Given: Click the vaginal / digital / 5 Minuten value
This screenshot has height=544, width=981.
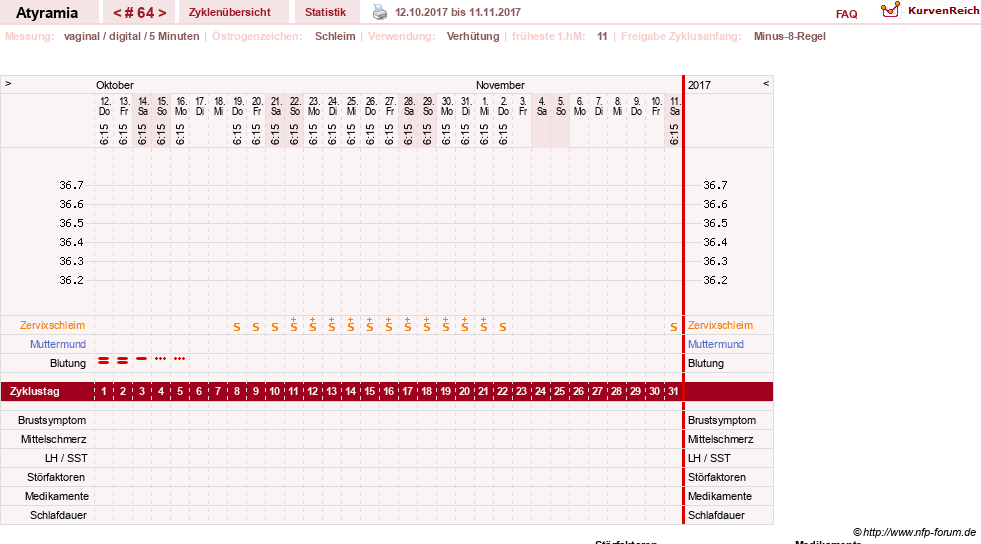Looking at the screenshot, I should click(x=131, y=36).
